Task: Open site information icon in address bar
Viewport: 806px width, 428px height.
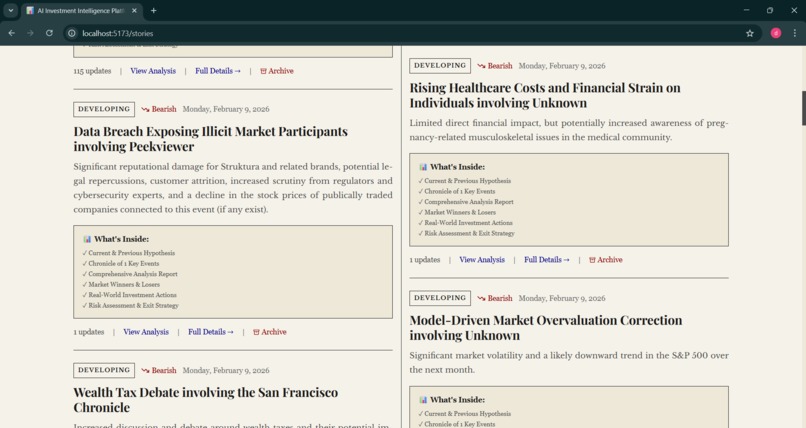Action: (72, 33)
